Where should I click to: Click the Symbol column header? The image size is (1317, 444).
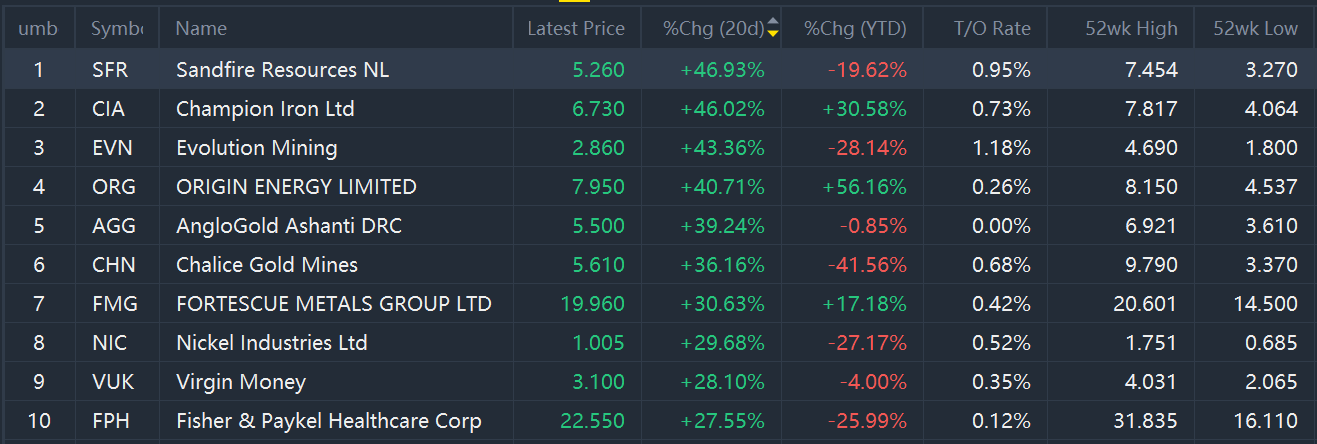tap(117, 29)
